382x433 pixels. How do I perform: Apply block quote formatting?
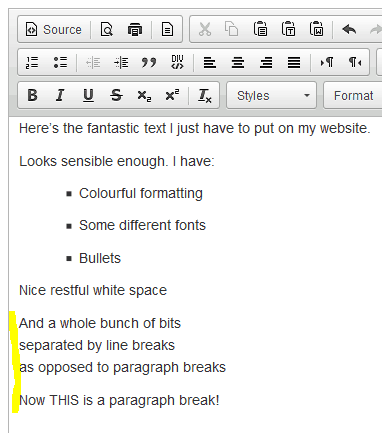click(149, 62)
